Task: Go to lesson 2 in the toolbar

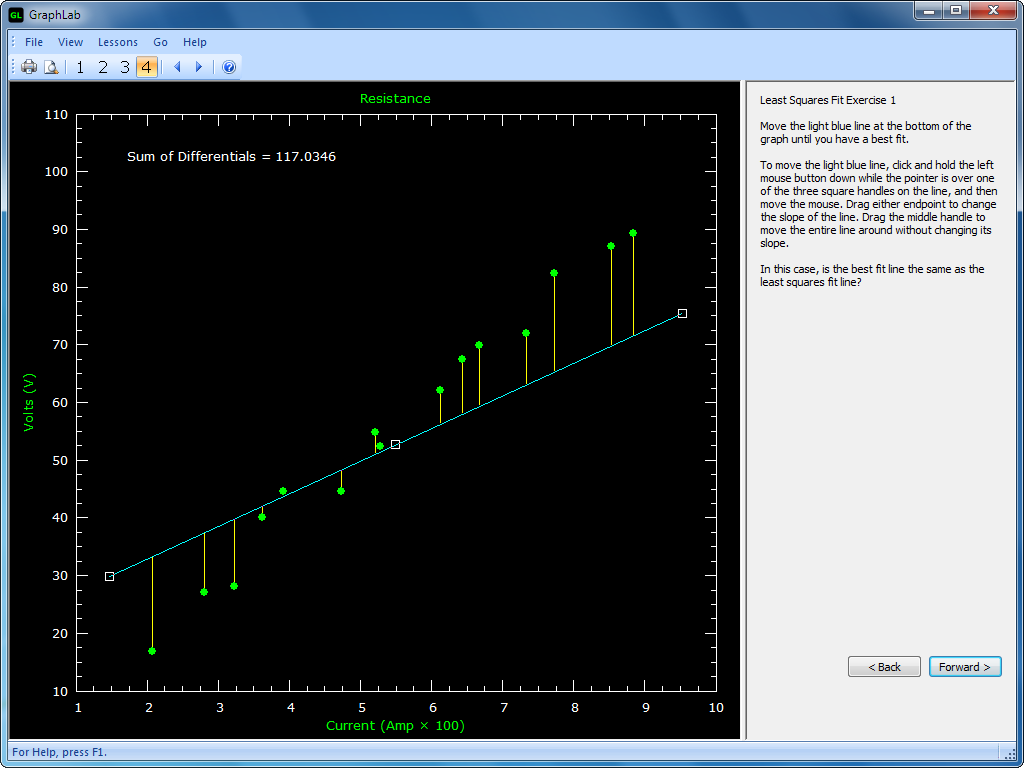Action: coord(103,67)
